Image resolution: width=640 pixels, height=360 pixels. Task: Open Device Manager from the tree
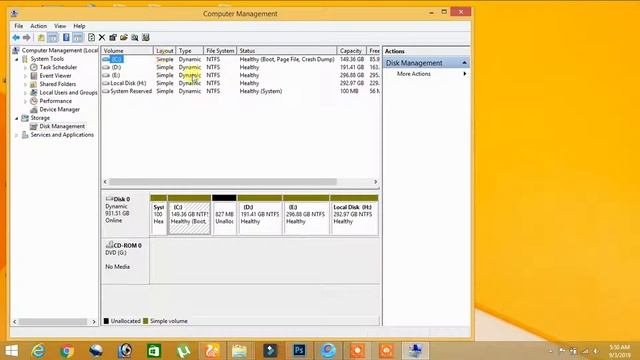60,109
